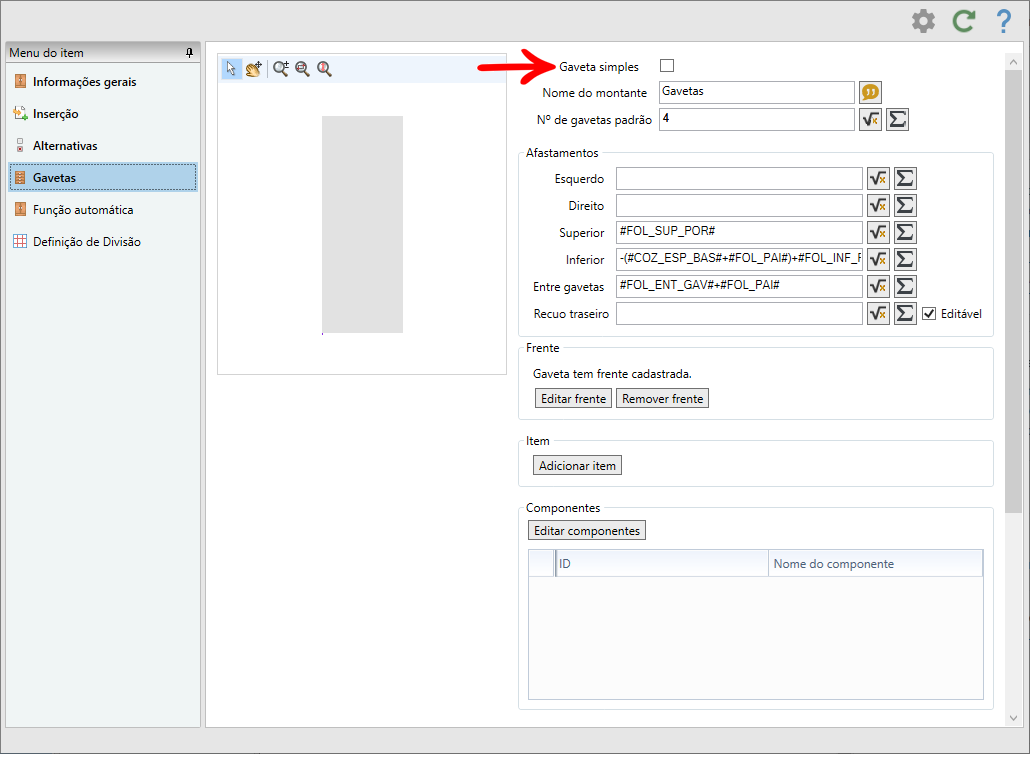Viewport: 1035px width, 768px height.
Task: Open Função automática section
Action: [x=103, y=210]
